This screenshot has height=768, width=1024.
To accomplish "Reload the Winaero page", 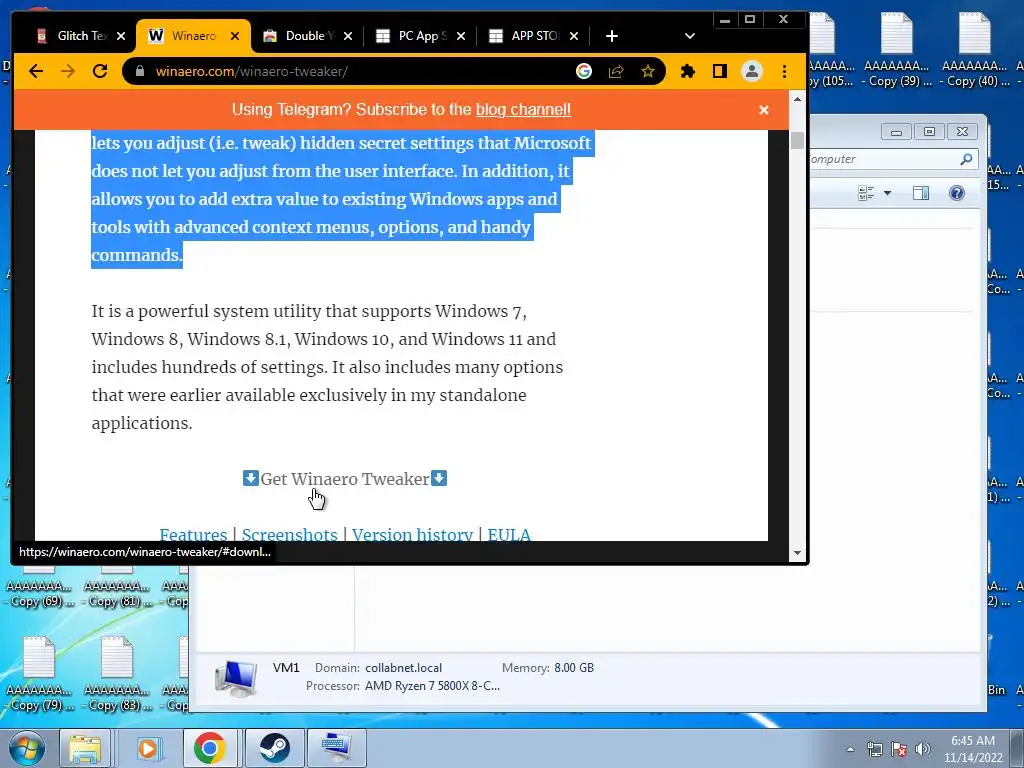I will (x=100, y=71).
